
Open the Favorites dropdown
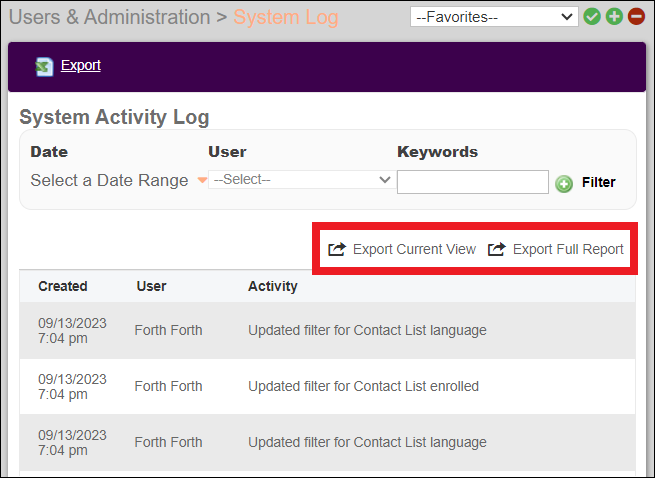point(494,17)
